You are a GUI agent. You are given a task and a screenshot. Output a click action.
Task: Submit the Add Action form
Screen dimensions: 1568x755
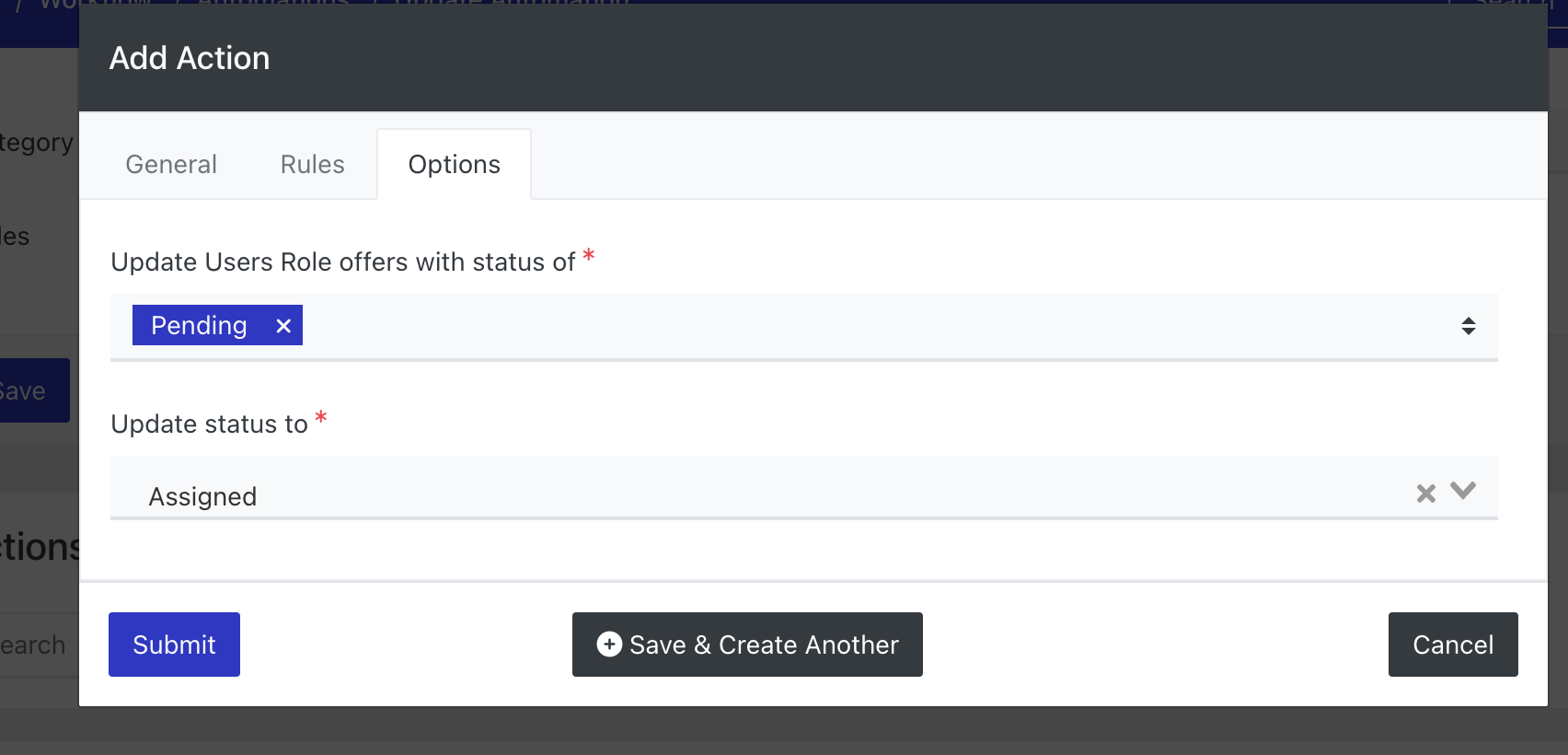[175, 645]
